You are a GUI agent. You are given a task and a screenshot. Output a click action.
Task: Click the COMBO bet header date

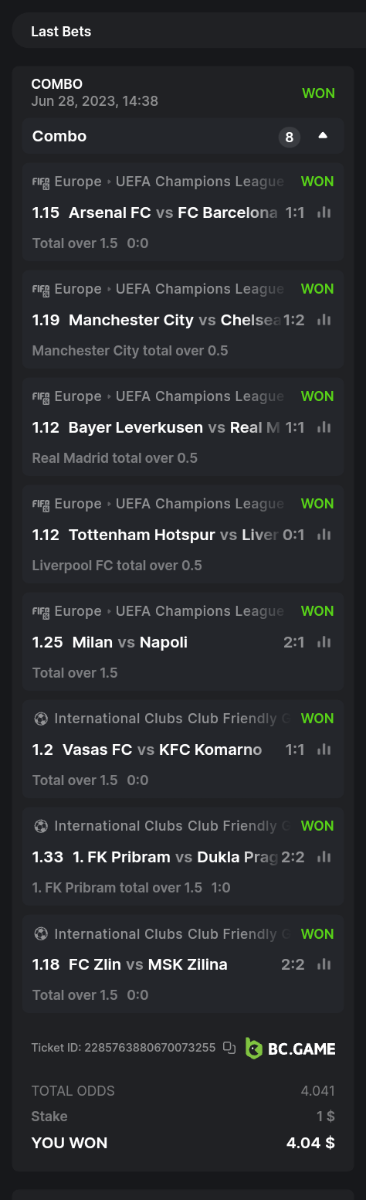click(94, 101)
